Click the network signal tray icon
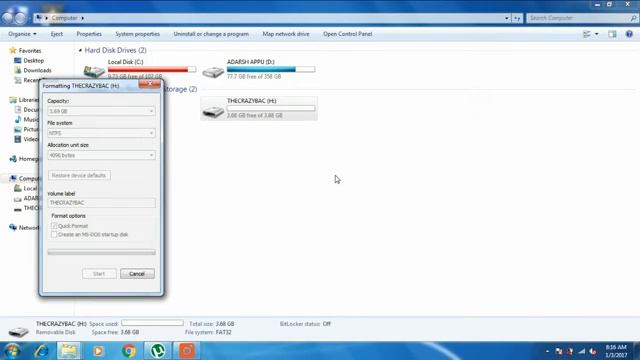 582,351
